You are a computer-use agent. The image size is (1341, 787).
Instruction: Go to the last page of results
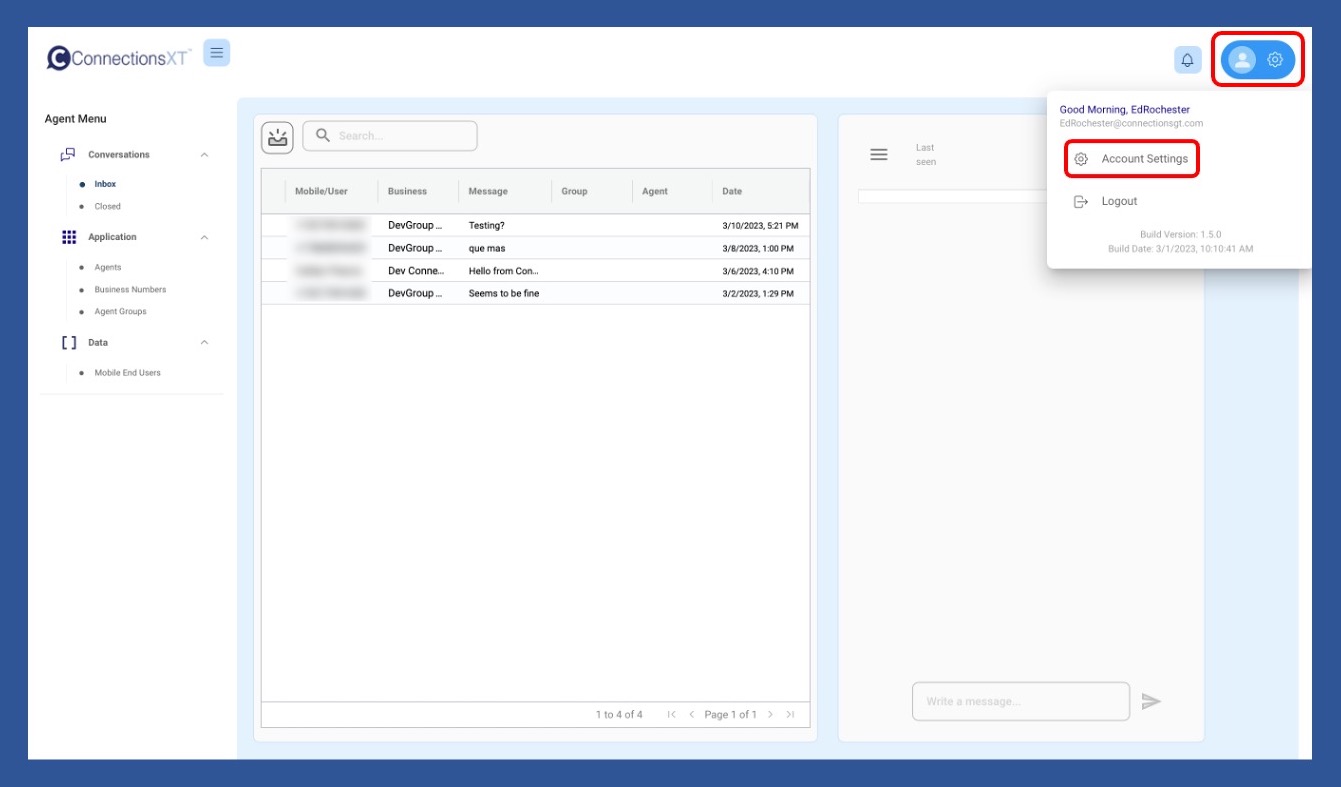pos(790,715)
